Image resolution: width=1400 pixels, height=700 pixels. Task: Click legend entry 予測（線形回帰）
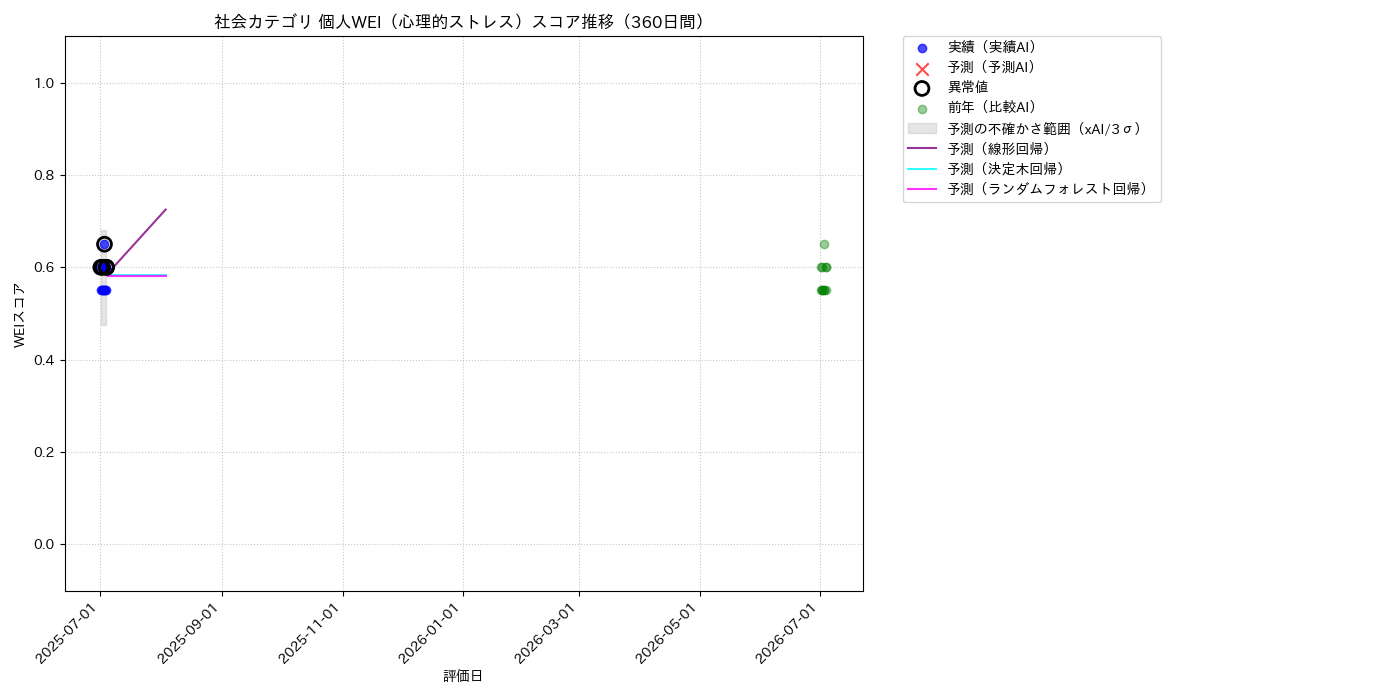[999, 148]
